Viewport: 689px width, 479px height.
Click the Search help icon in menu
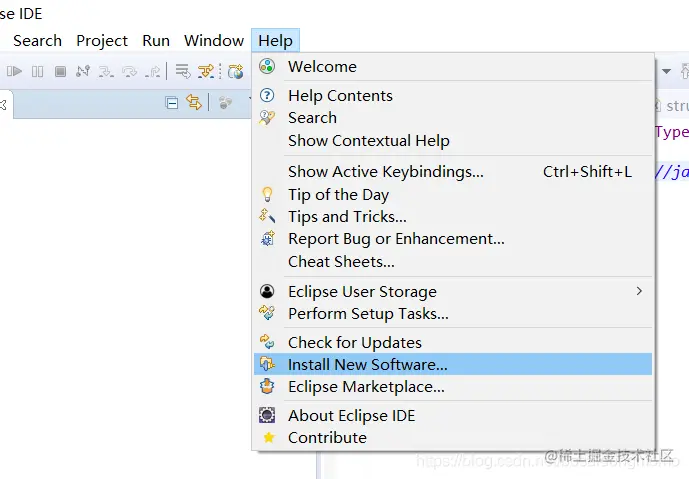pos(267,118)
